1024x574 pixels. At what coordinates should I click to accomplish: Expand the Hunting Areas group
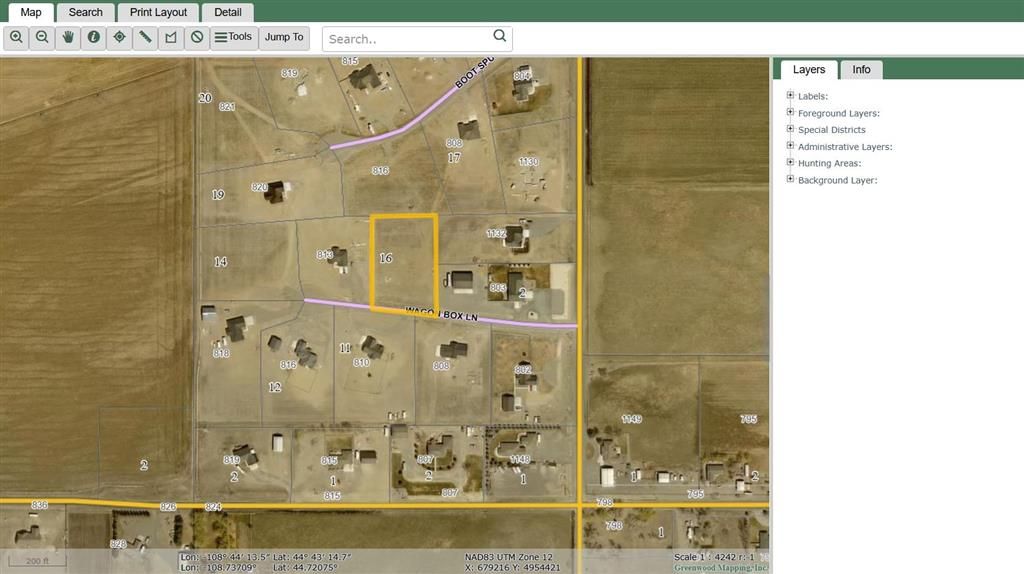coord(790,162)
